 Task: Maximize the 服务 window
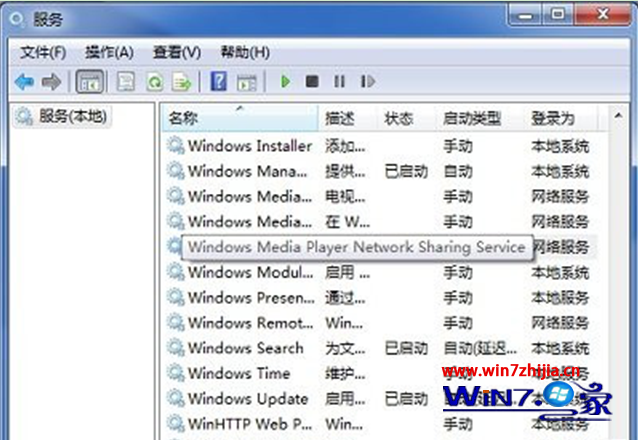(x=558, y=15)
